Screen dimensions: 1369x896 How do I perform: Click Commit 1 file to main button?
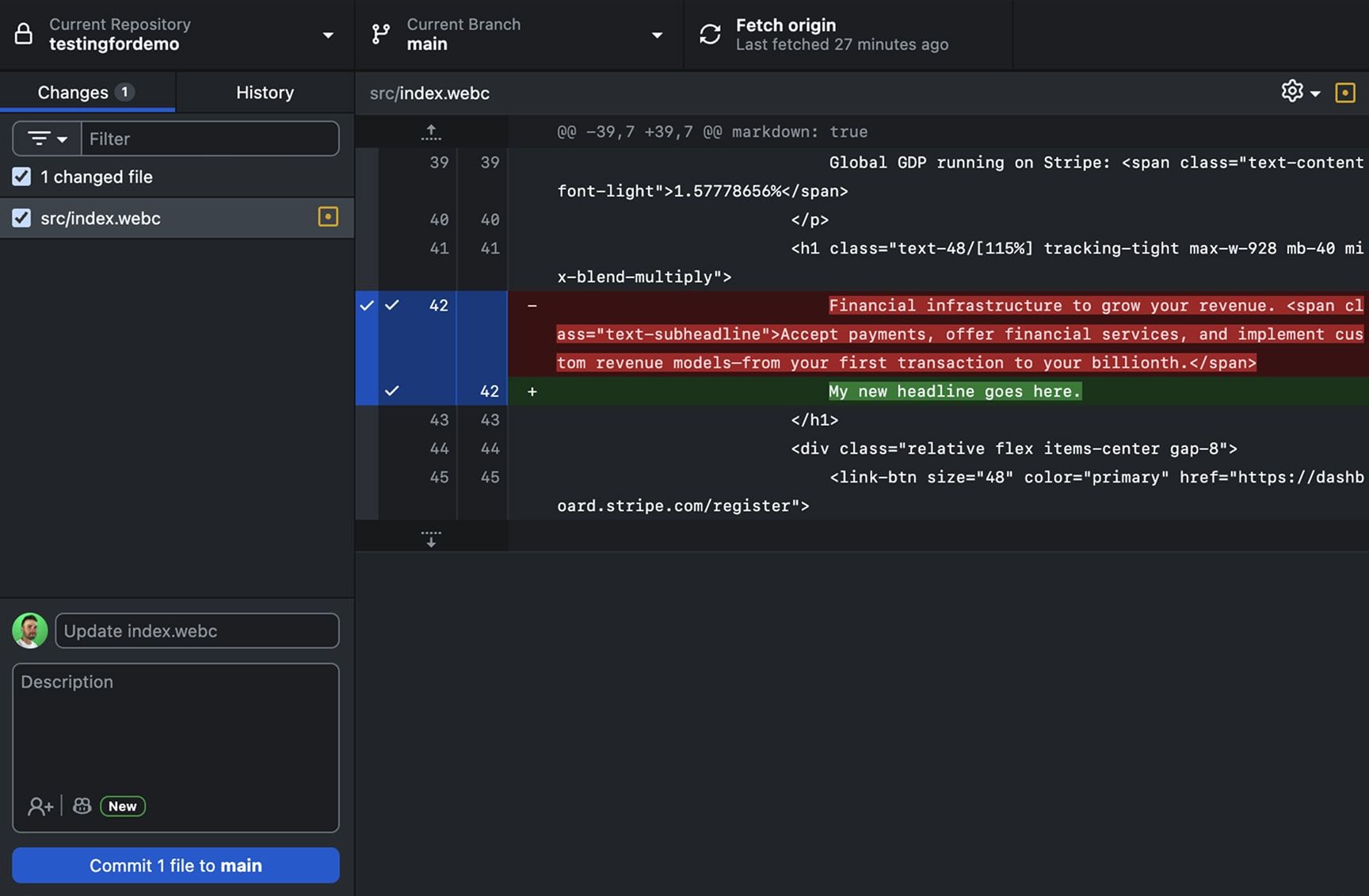tap(176, 865)
